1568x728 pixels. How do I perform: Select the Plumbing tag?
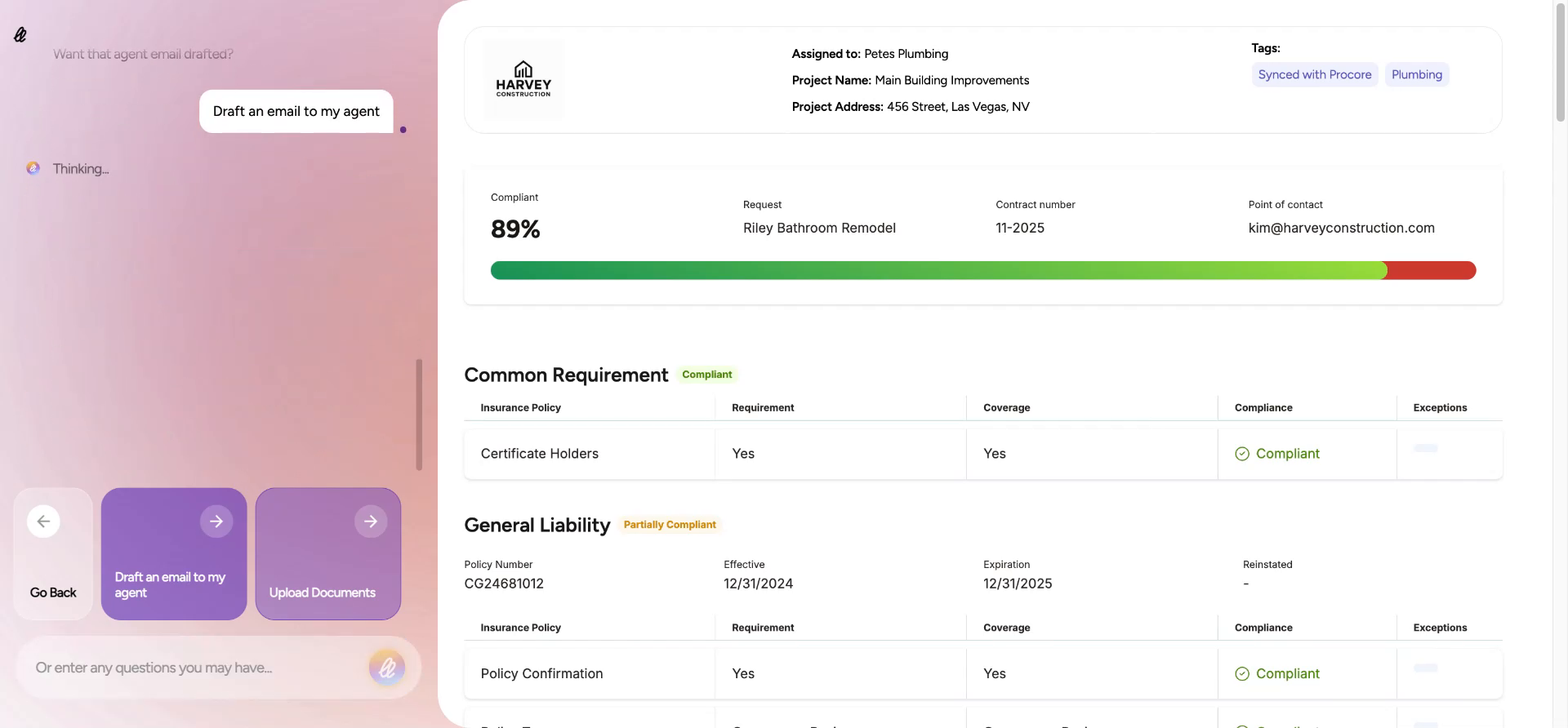(x=1416, y=74)
